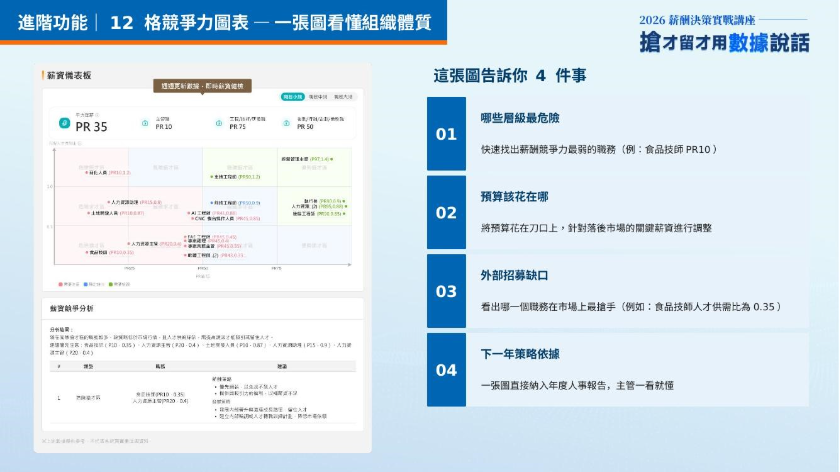Click the 搶才留才用數據說話 slogan
The width and height of the screenshot is (840, 472).
click(x=724, y=42)
